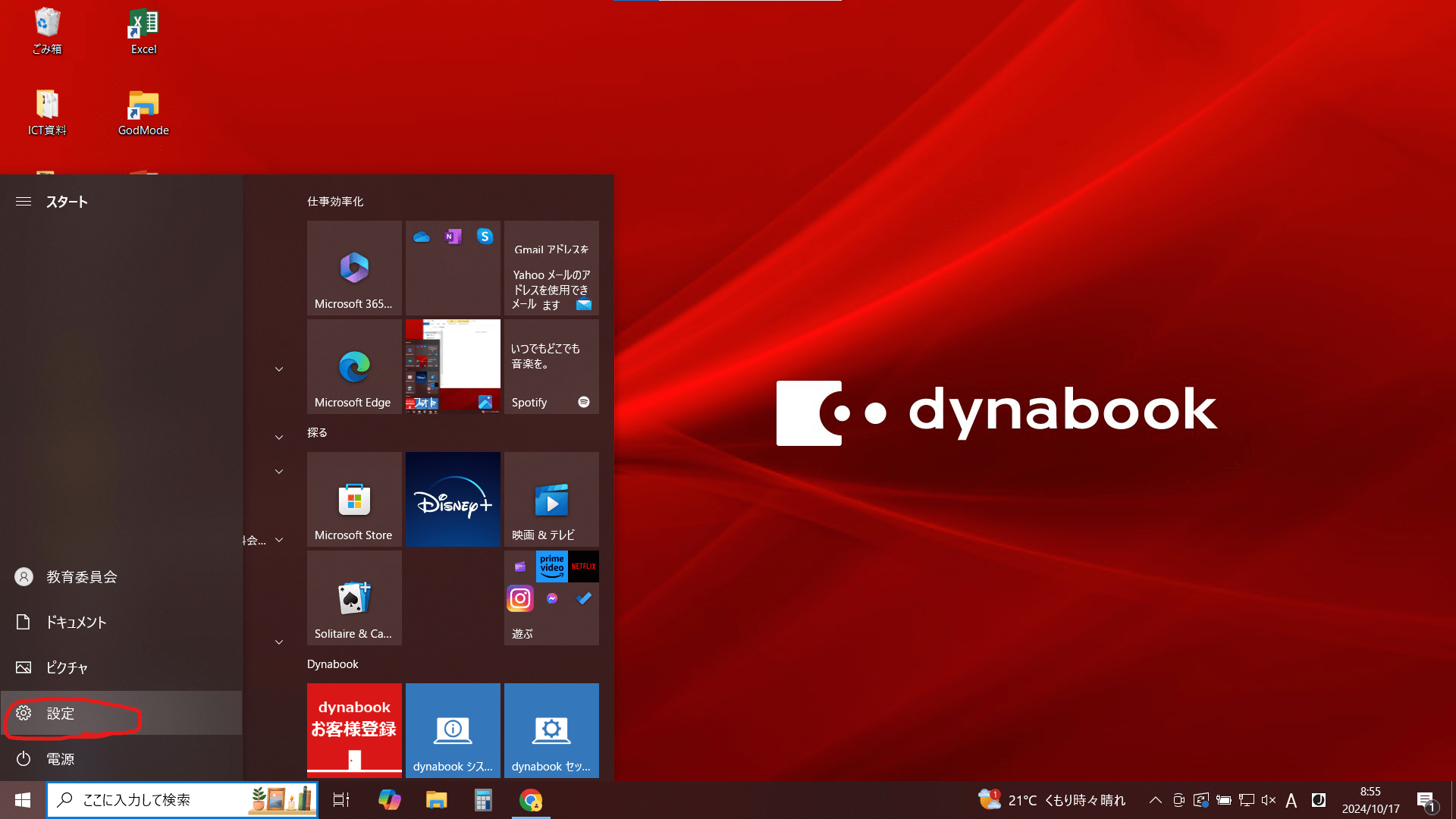1456x819 pixels.
Task: Open Instagram in the 遊ぶ folder
Action: [x=520, y=598]
